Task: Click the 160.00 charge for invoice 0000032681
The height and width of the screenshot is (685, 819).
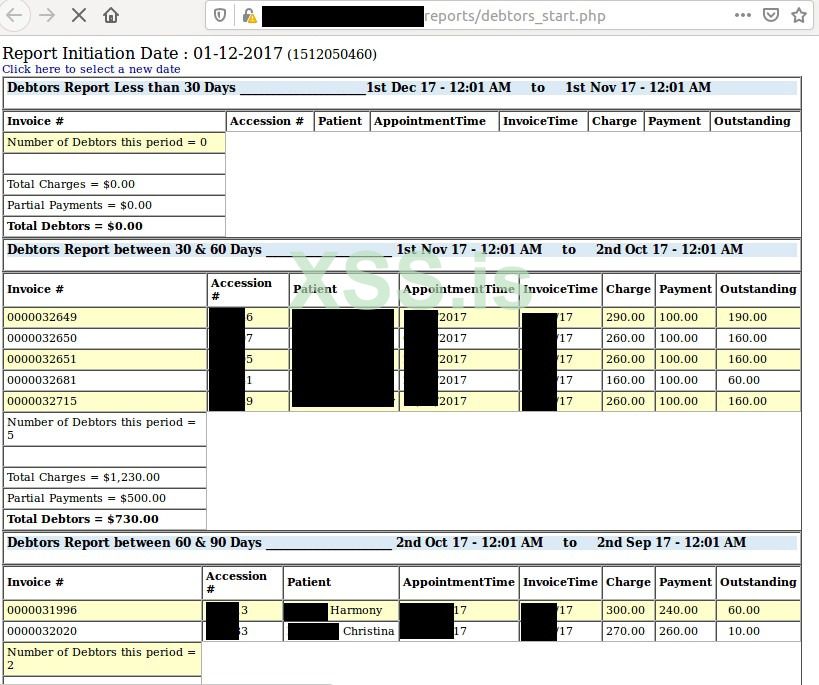Action: pyautogui.click(x=628, y=380)
